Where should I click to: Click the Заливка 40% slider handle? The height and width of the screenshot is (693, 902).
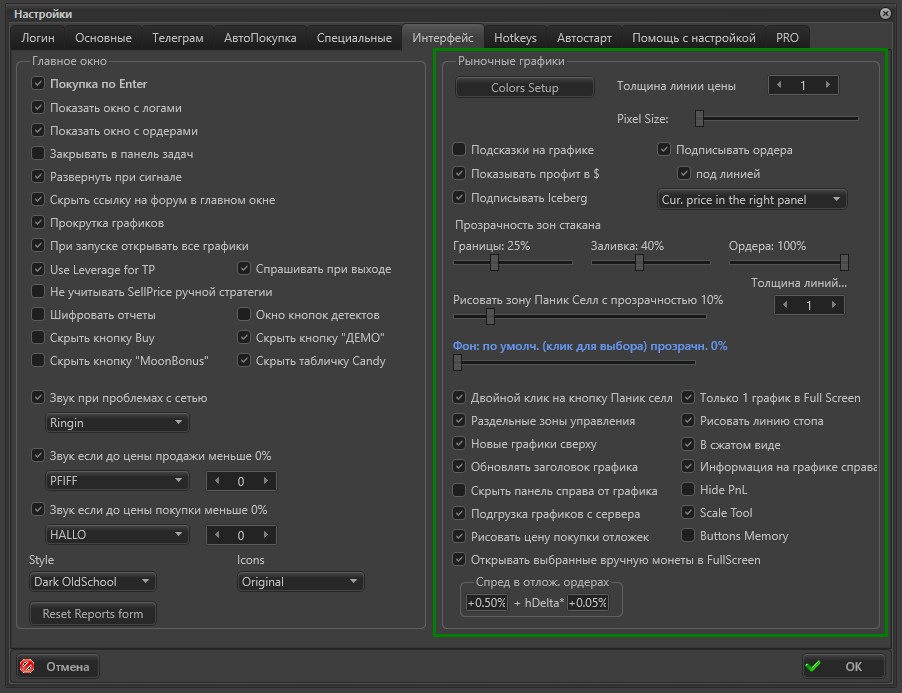[639, 263]
